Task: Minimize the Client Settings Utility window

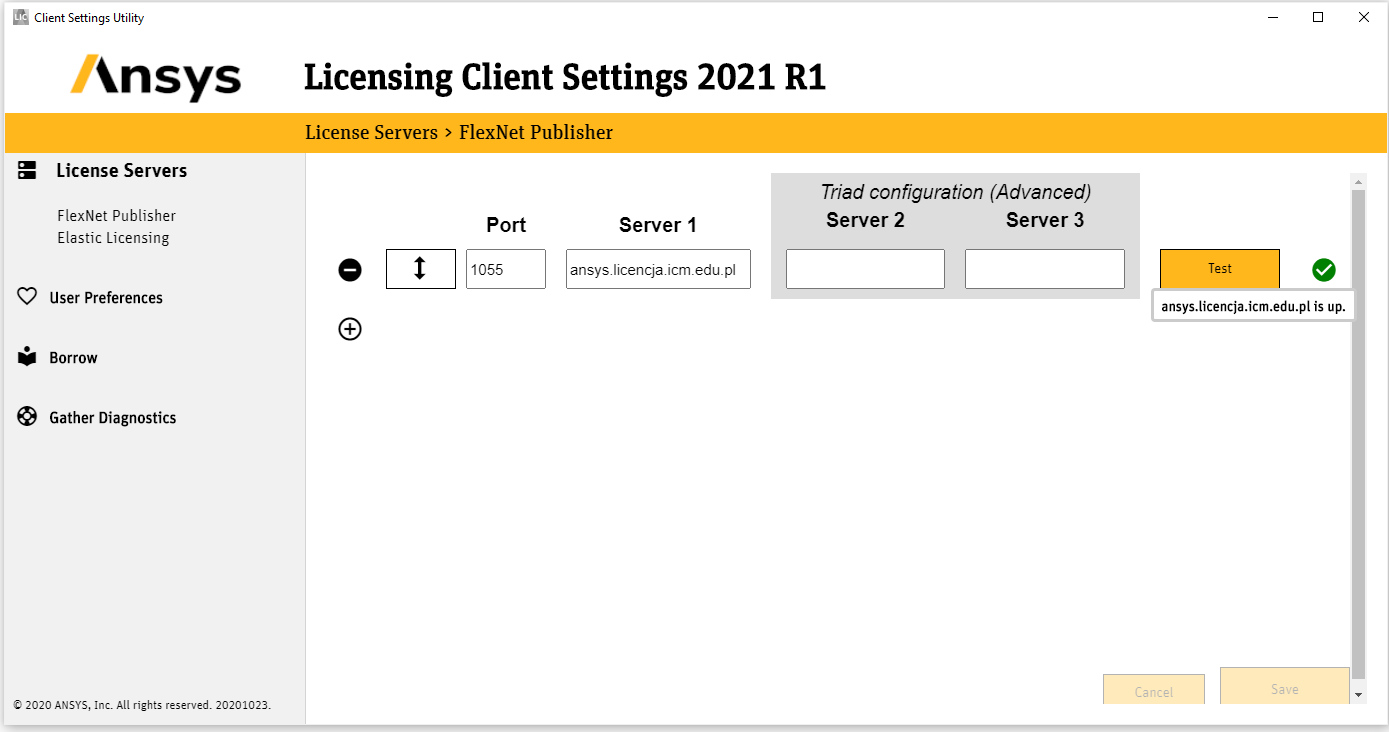Action: [1273, 17]
